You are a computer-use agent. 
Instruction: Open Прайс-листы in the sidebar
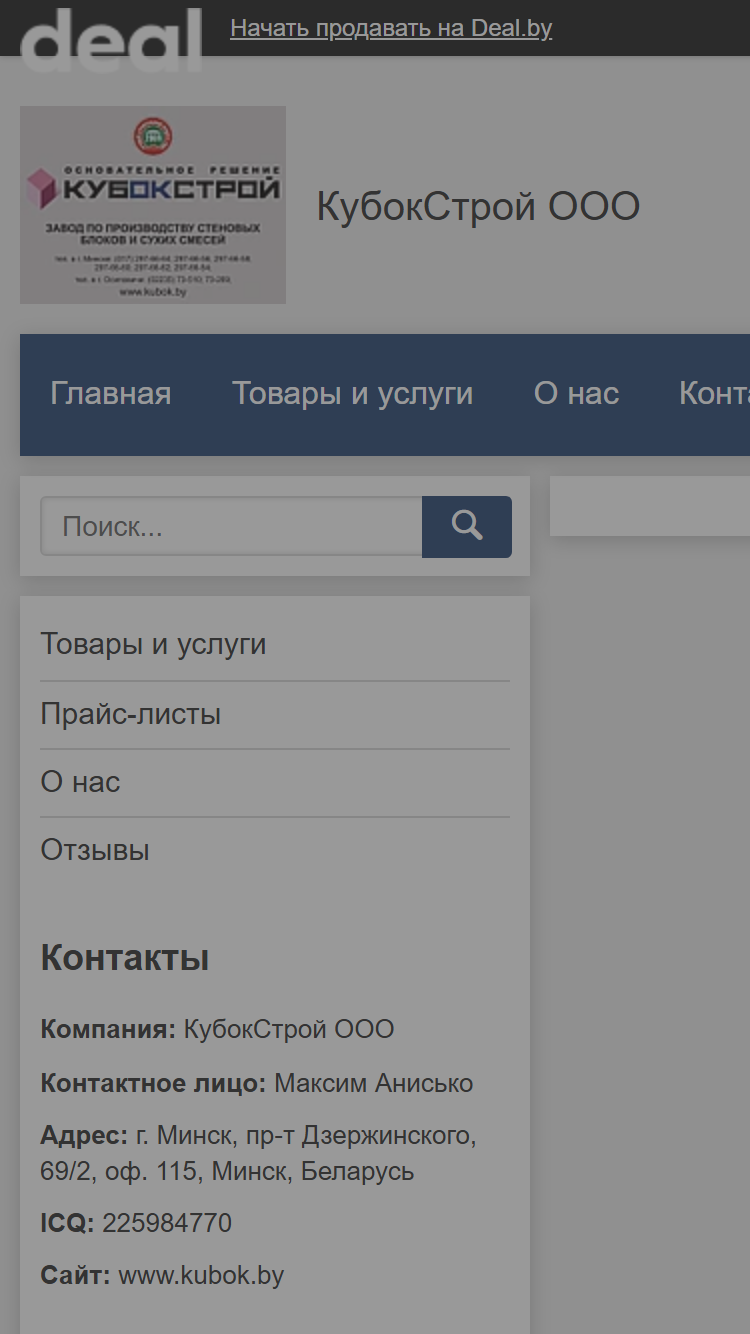coord(131,714)
